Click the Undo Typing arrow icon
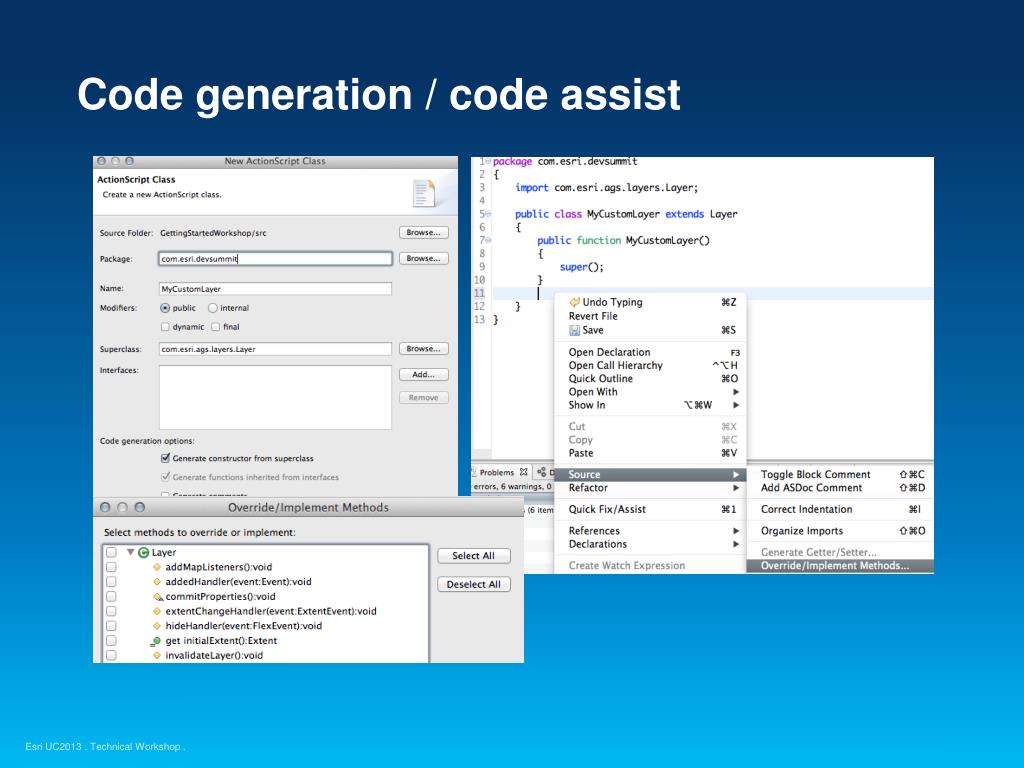 [x=575, y=302]
